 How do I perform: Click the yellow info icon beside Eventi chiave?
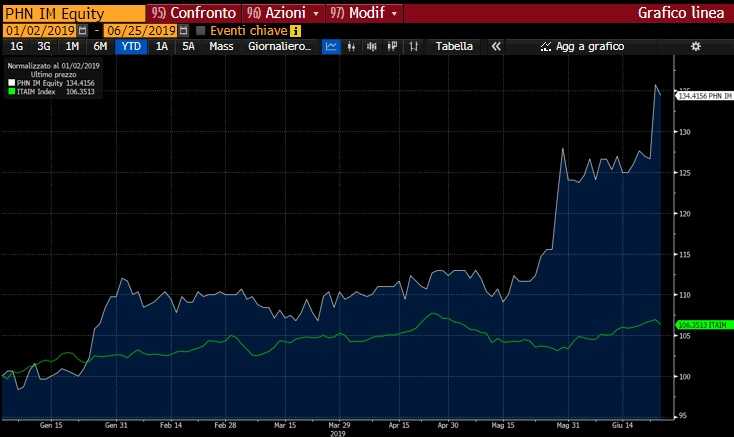point(295,31)
